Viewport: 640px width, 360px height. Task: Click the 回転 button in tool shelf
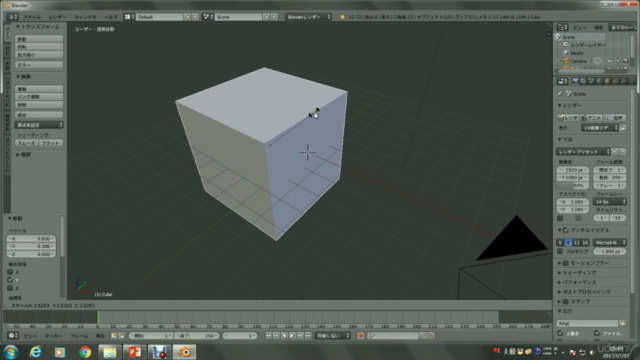(39, 47)
